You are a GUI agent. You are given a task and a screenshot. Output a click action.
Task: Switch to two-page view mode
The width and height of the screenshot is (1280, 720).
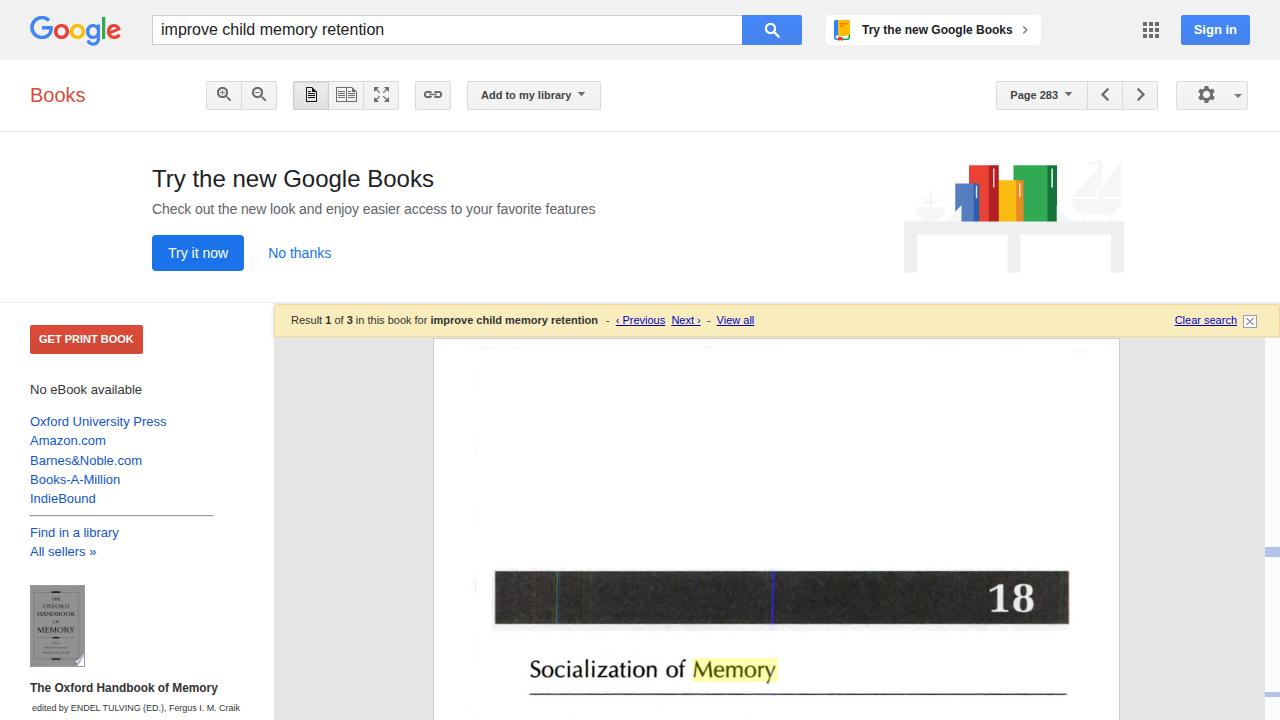point(346,95)
